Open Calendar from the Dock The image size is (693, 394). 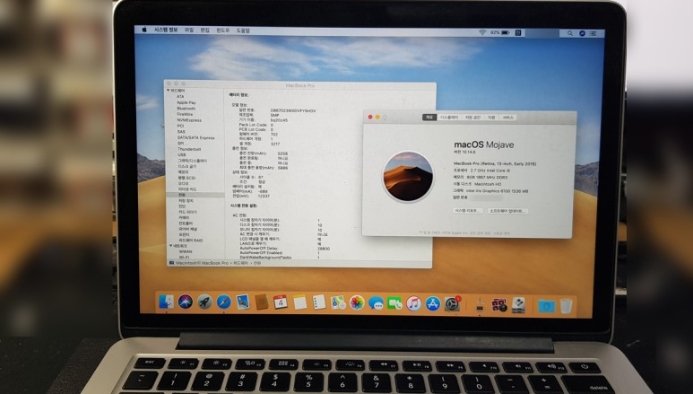[281, 302]
